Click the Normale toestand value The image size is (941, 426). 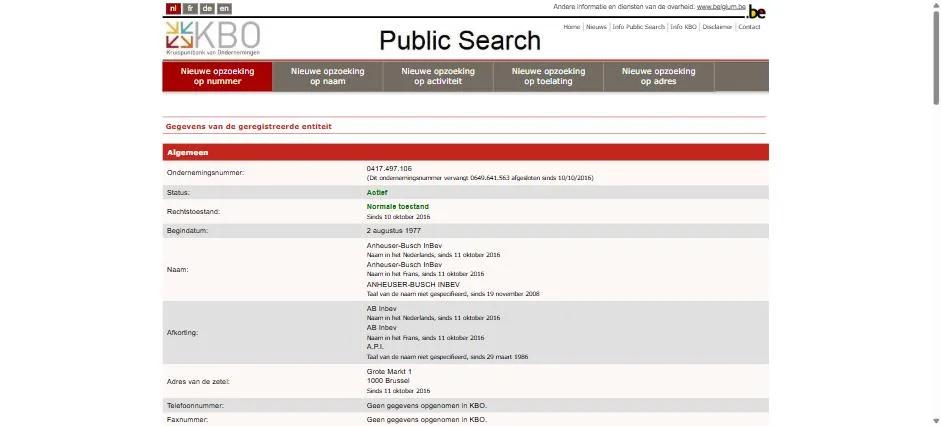coord(397,206)
